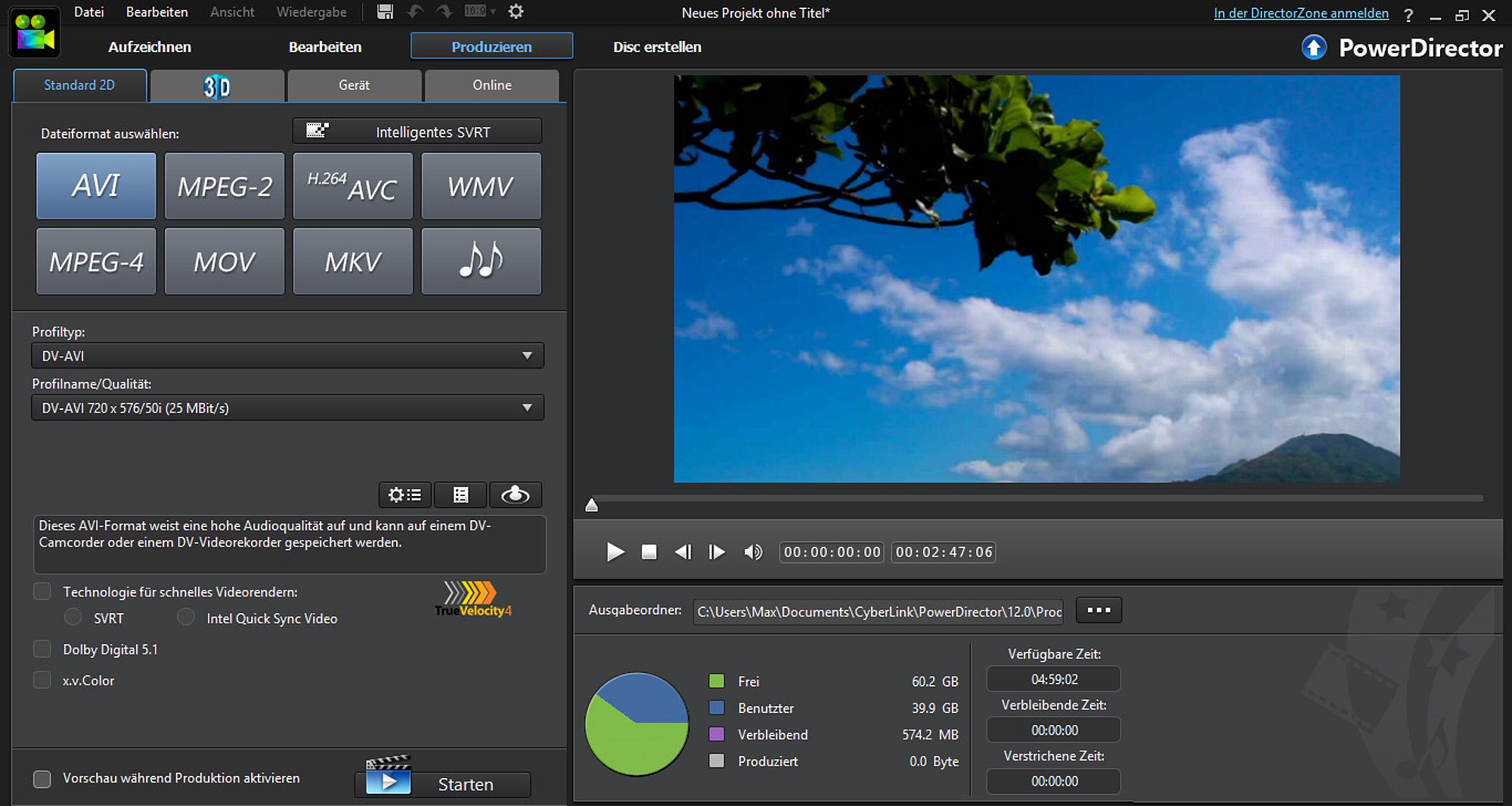The width and height of the screenshot is (1512, 806).
Task: Enable preview during production checkbox
Action: pos(42,779)
